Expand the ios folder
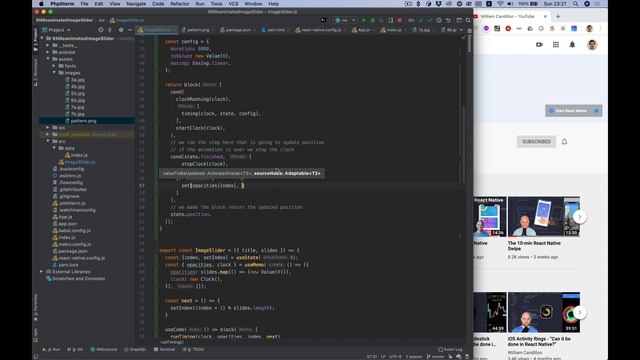This screenshot has width=640, height=360. [48, 127]
